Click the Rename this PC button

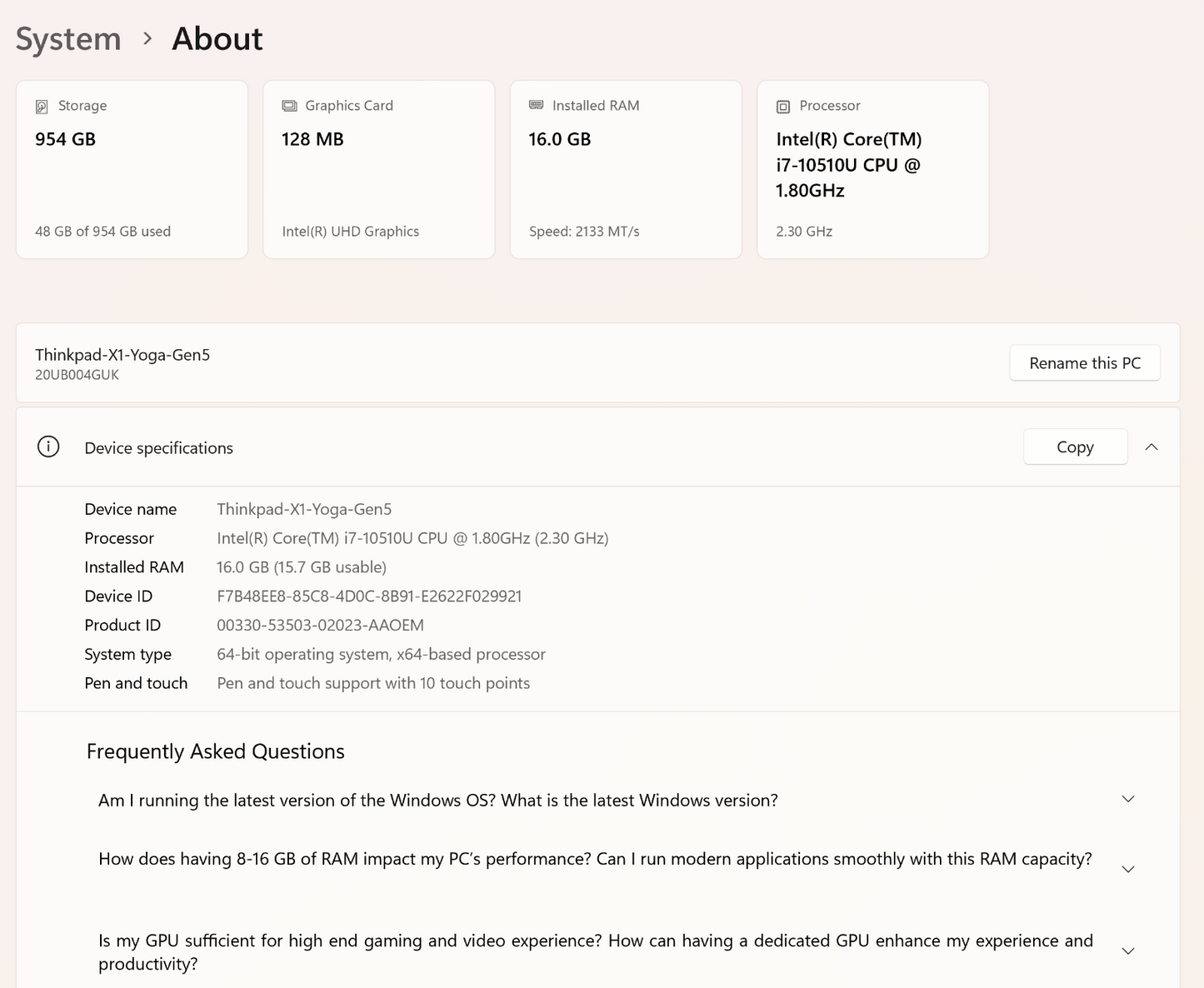point(1084,363)
